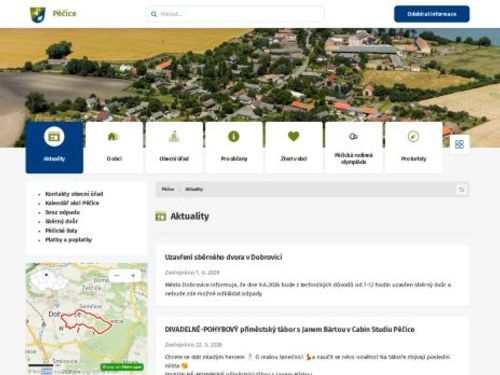Click the Aktuality breadcrumb item

(x=194, y=189)
